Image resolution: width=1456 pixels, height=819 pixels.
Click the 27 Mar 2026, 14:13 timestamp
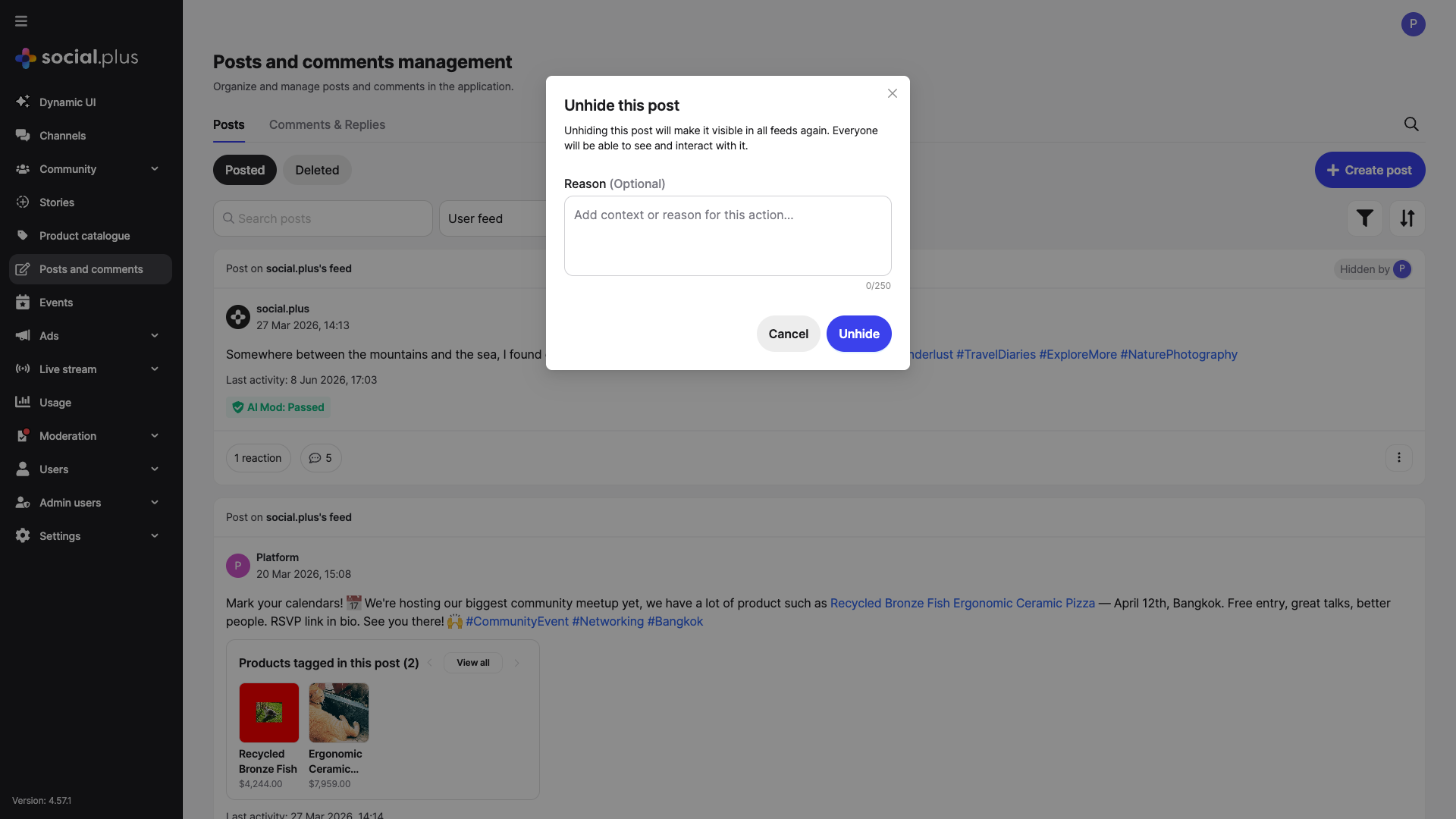coord(303,325)
